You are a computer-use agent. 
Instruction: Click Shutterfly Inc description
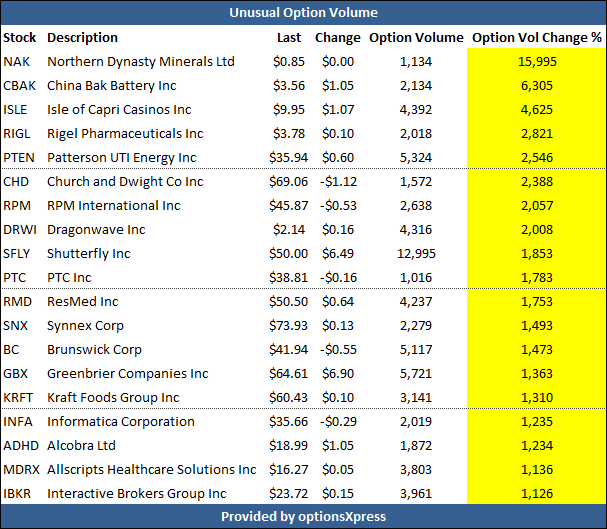tap(89, 253)
